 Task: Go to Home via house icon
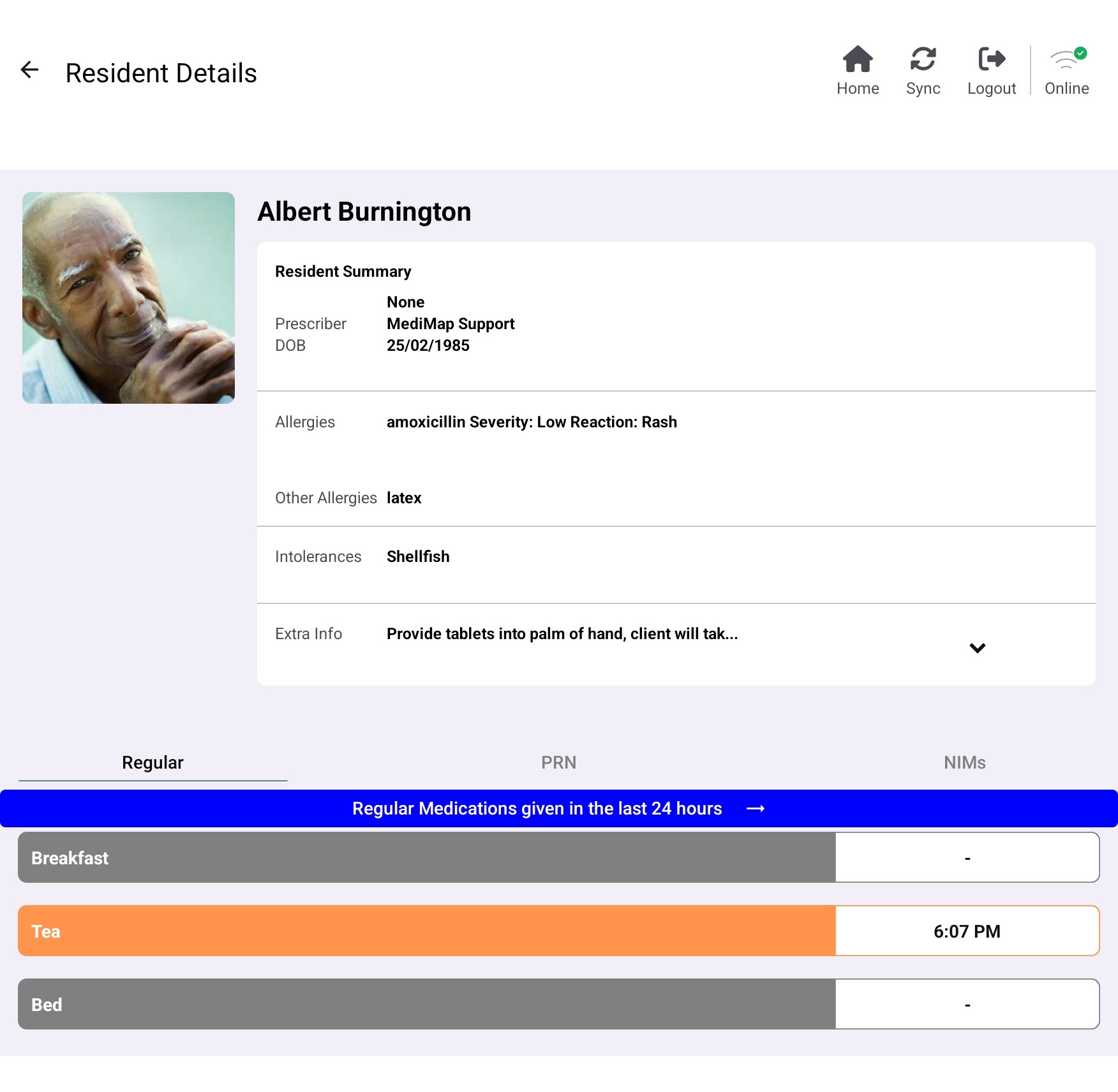click(857, 60)
